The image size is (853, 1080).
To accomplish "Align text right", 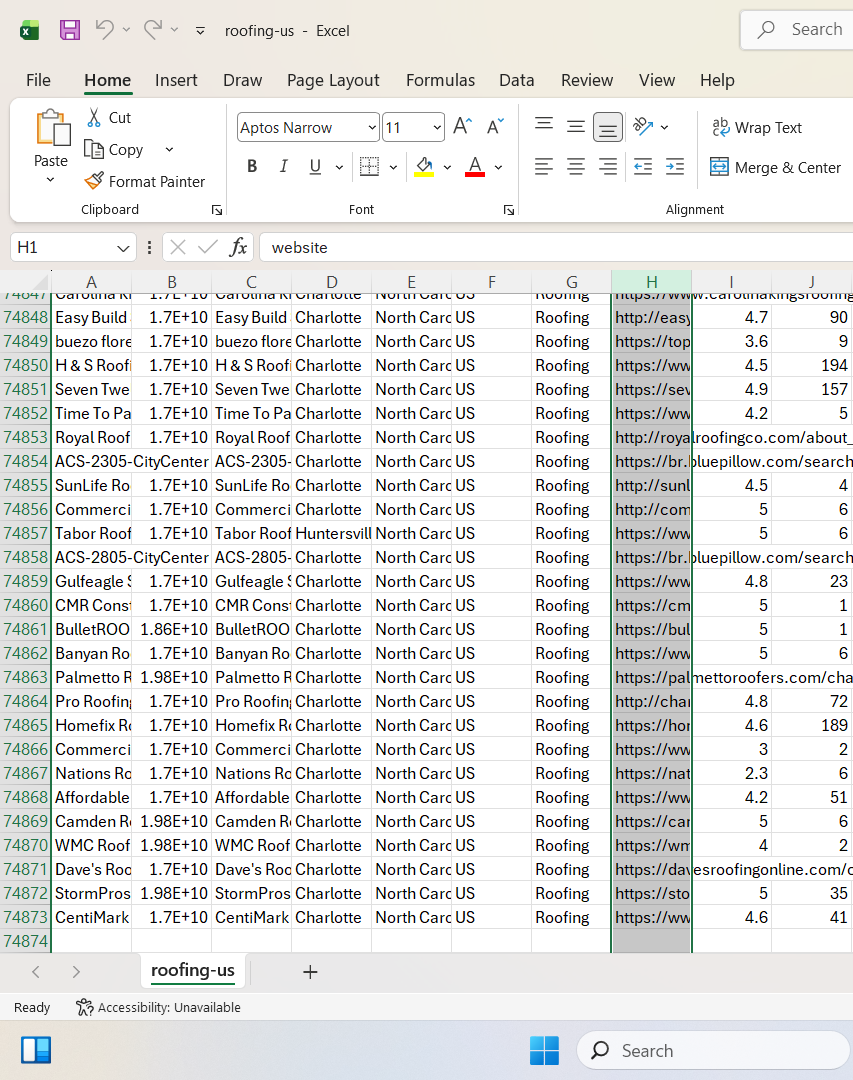I will [607, 166].
